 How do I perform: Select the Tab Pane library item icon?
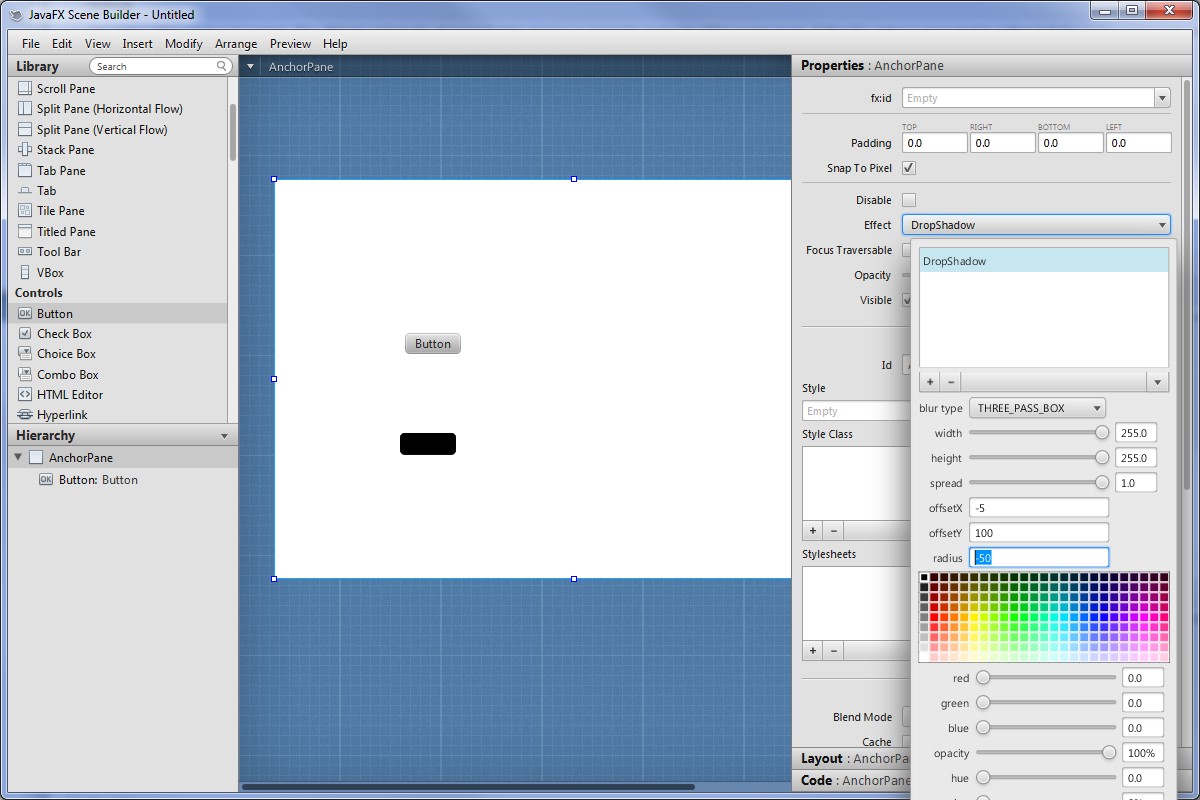point(25,170)
